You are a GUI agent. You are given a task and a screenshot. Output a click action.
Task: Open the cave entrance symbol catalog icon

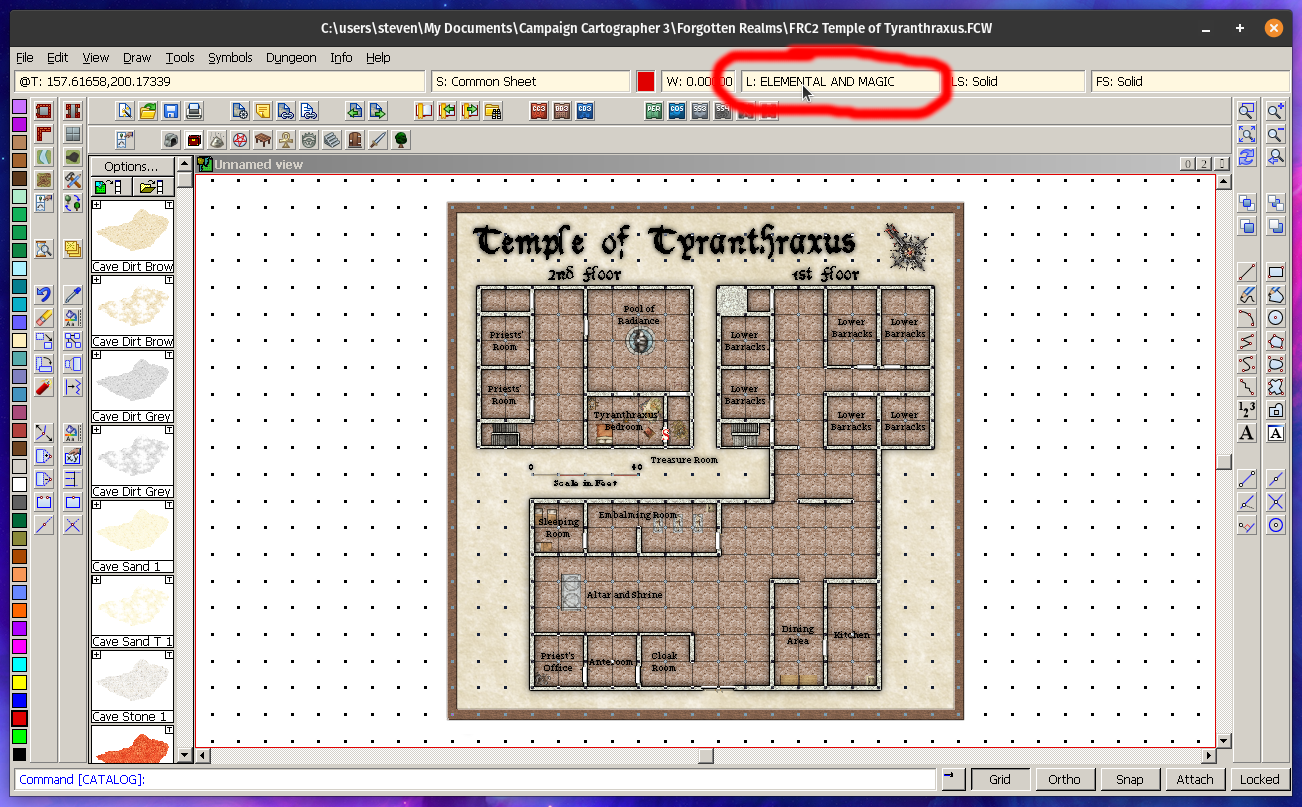point(171,140)
